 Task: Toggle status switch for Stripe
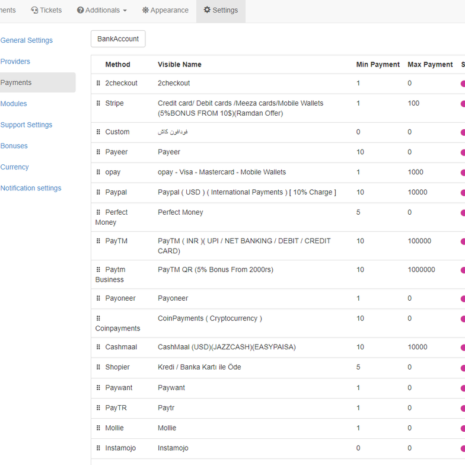(463, 104)
